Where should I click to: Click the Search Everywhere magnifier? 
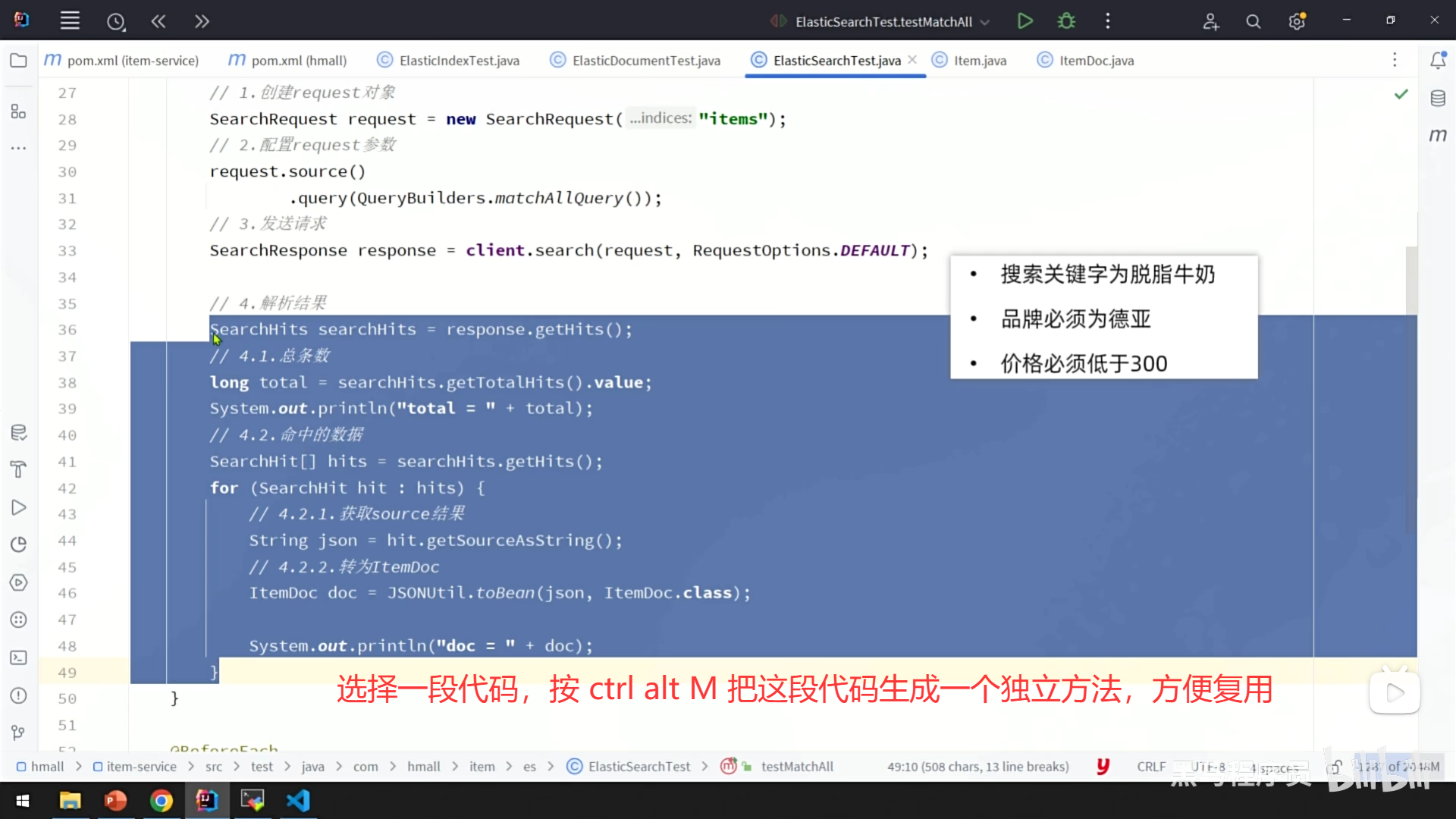[x=1254, y=21]
